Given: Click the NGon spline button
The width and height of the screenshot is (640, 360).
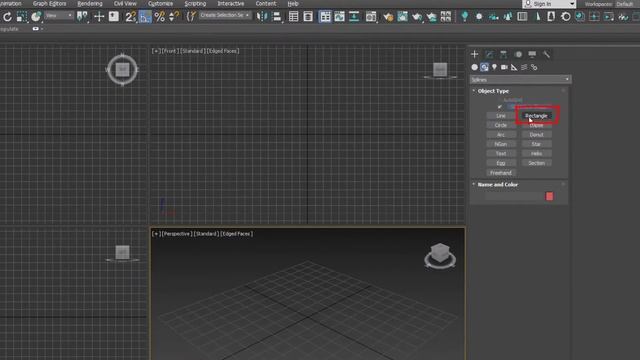Looking at the screenshot, I should pyautogui.click(x=501, y=144).
